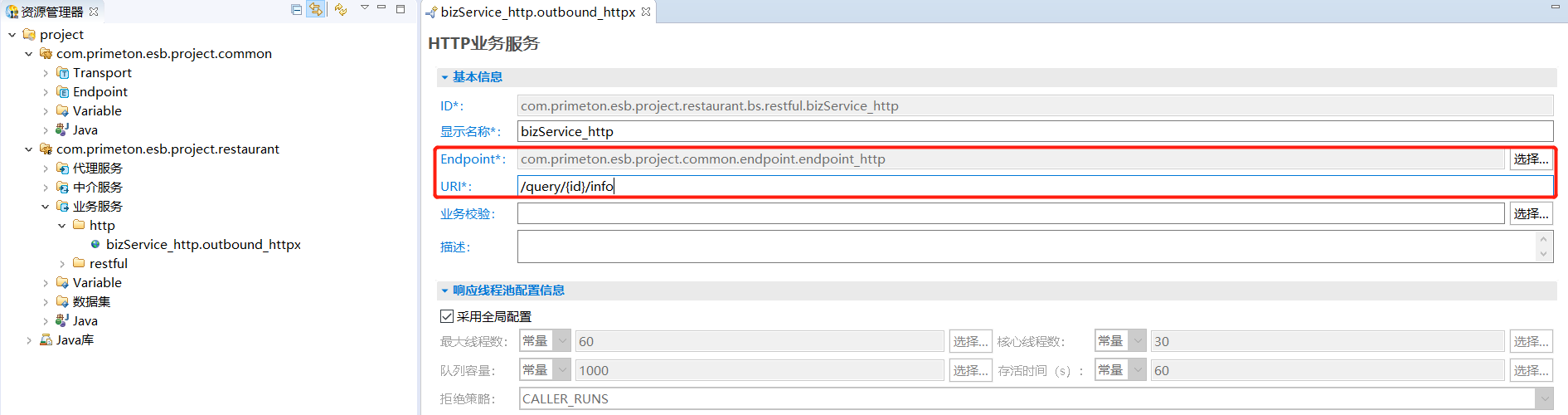
Task: Minimize the 资源管理器 panel
Action: (382, 8)
